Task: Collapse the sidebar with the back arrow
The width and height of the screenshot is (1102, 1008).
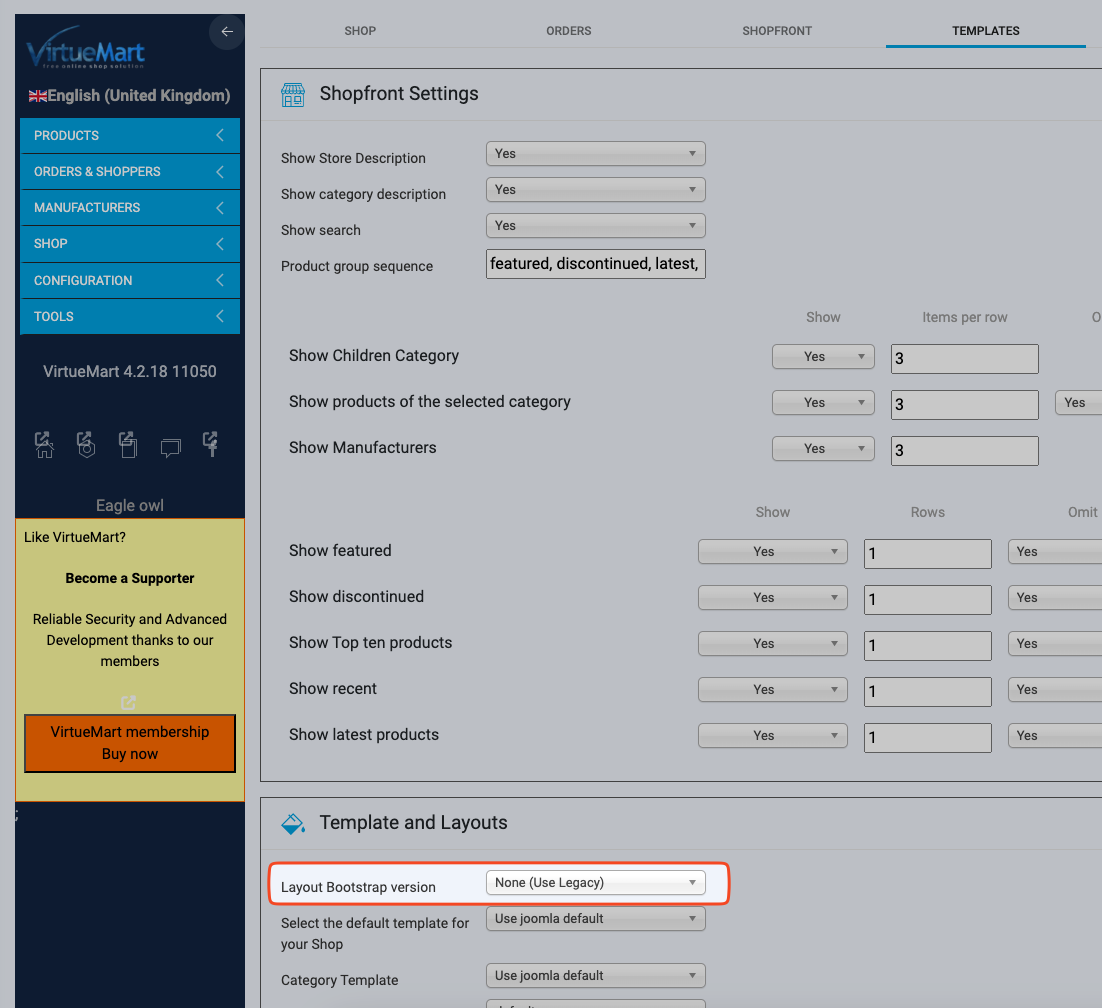Action: point(227,32)
